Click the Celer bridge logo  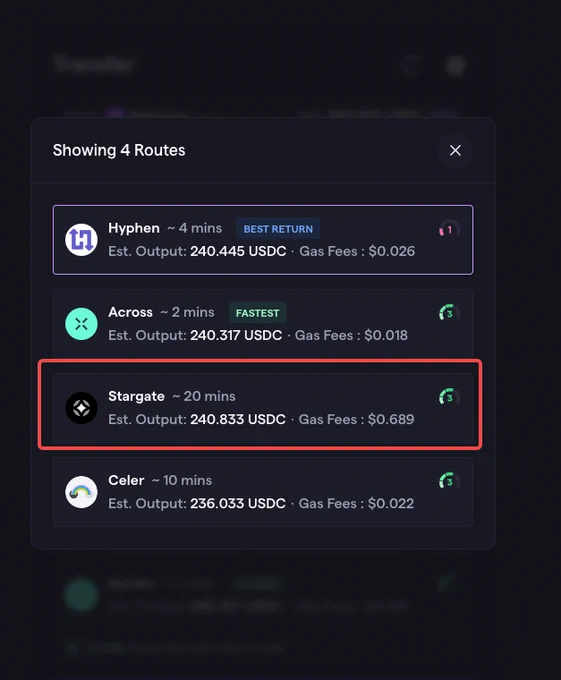coord(81,492)
